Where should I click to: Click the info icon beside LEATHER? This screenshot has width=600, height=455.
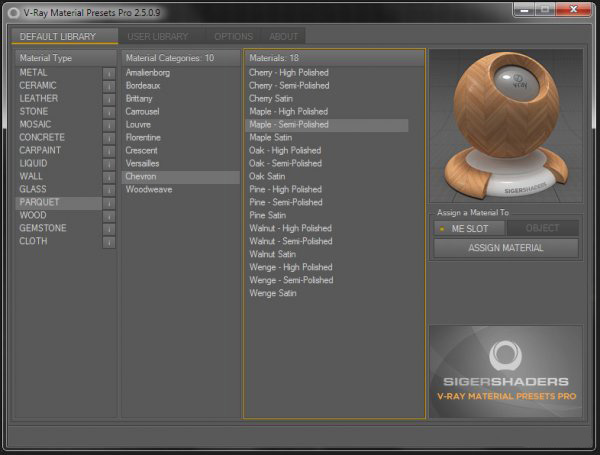109,99
